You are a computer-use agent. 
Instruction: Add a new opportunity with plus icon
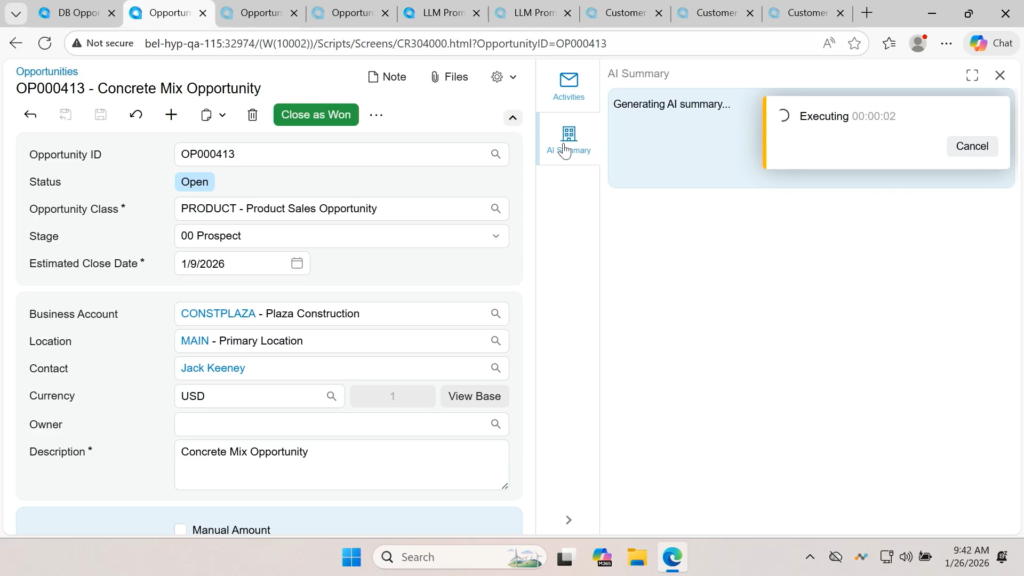pyautogui.click(x=171, y=115)
